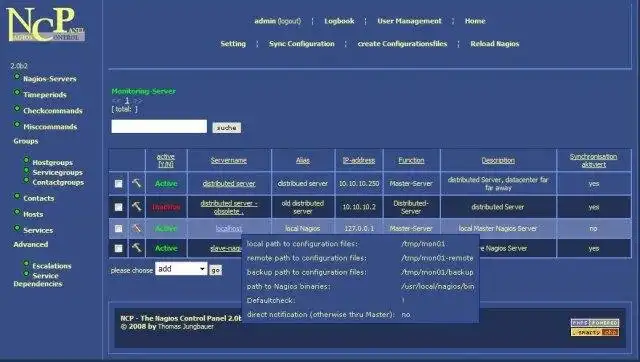Sort table by IP-address column header
The width and height of the screenshot is (640, 362).
click(359, 160)
